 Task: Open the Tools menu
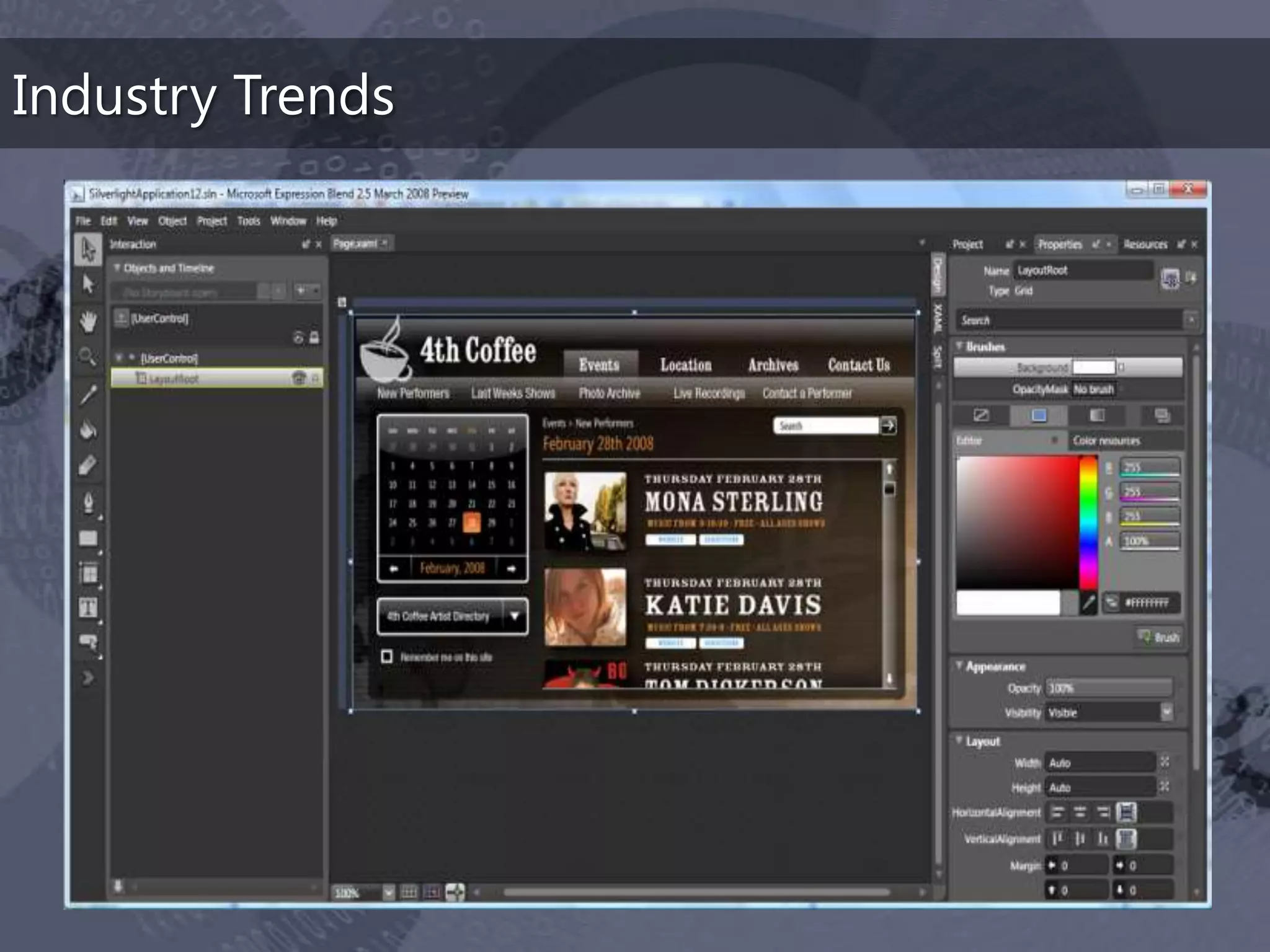(249, 221)
